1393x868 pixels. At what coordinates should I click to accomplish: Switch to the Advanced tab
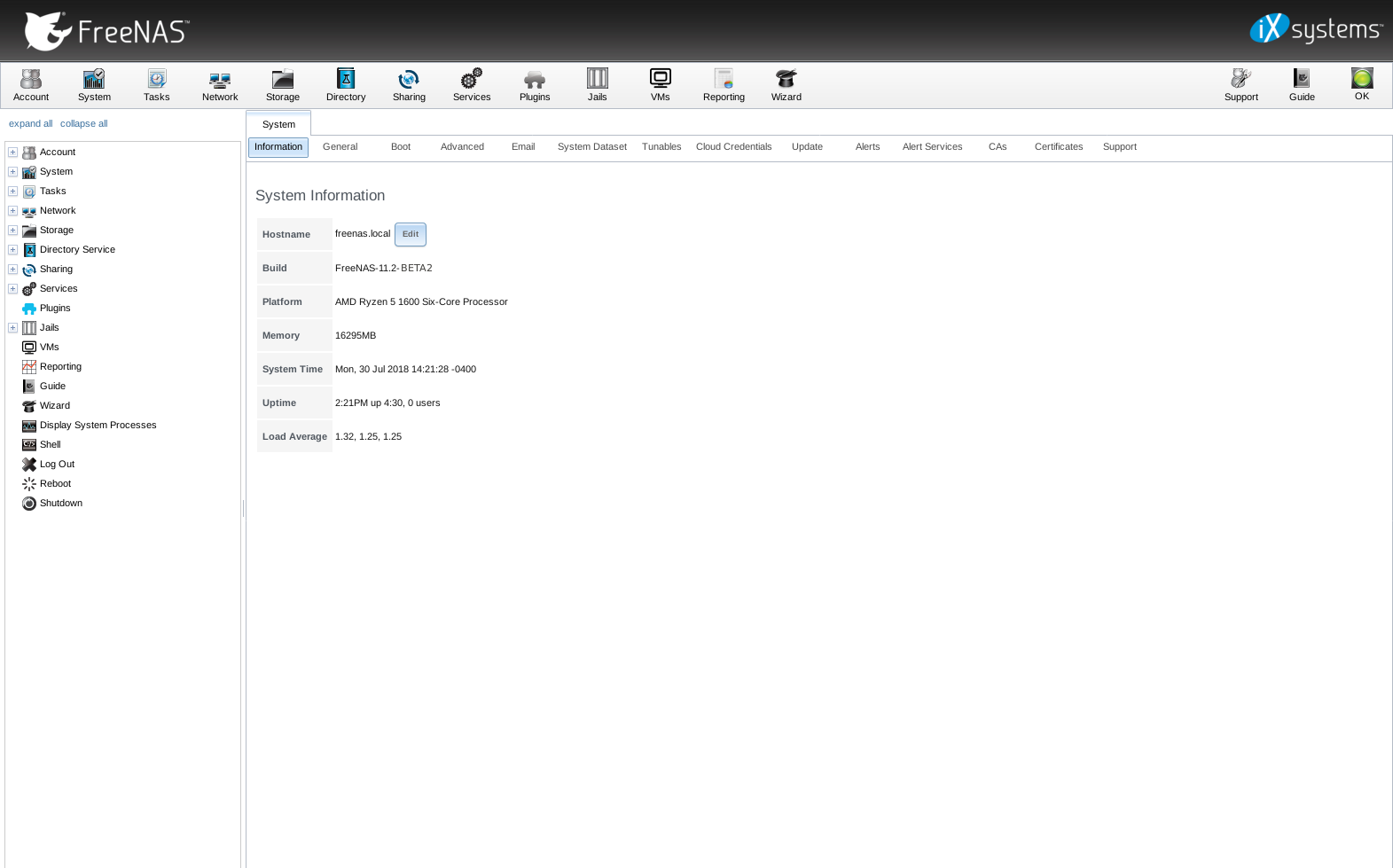click(462, 147)
